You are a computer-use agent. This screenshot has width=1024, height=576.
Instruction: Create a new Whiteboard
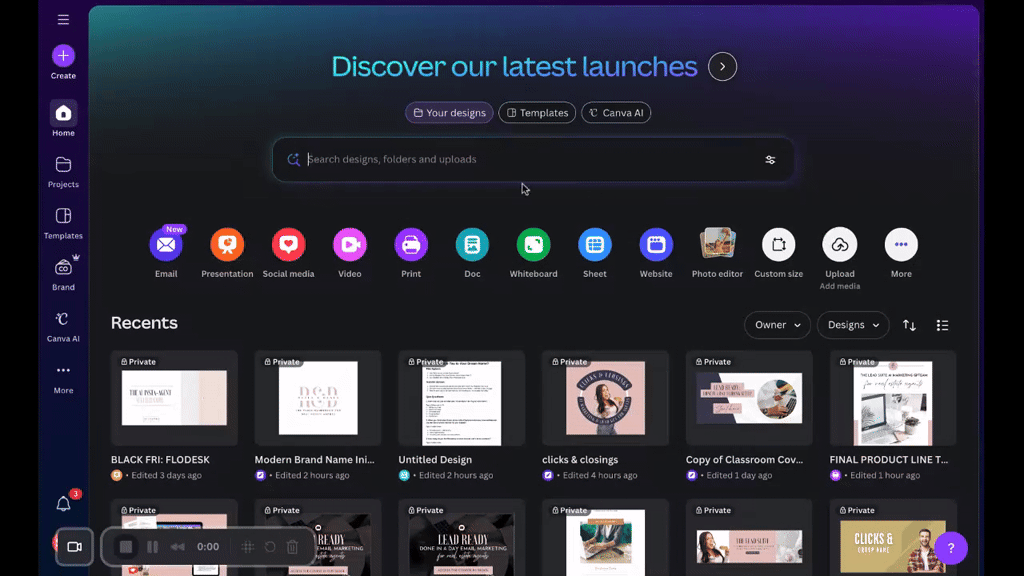(x=534, y=245)
